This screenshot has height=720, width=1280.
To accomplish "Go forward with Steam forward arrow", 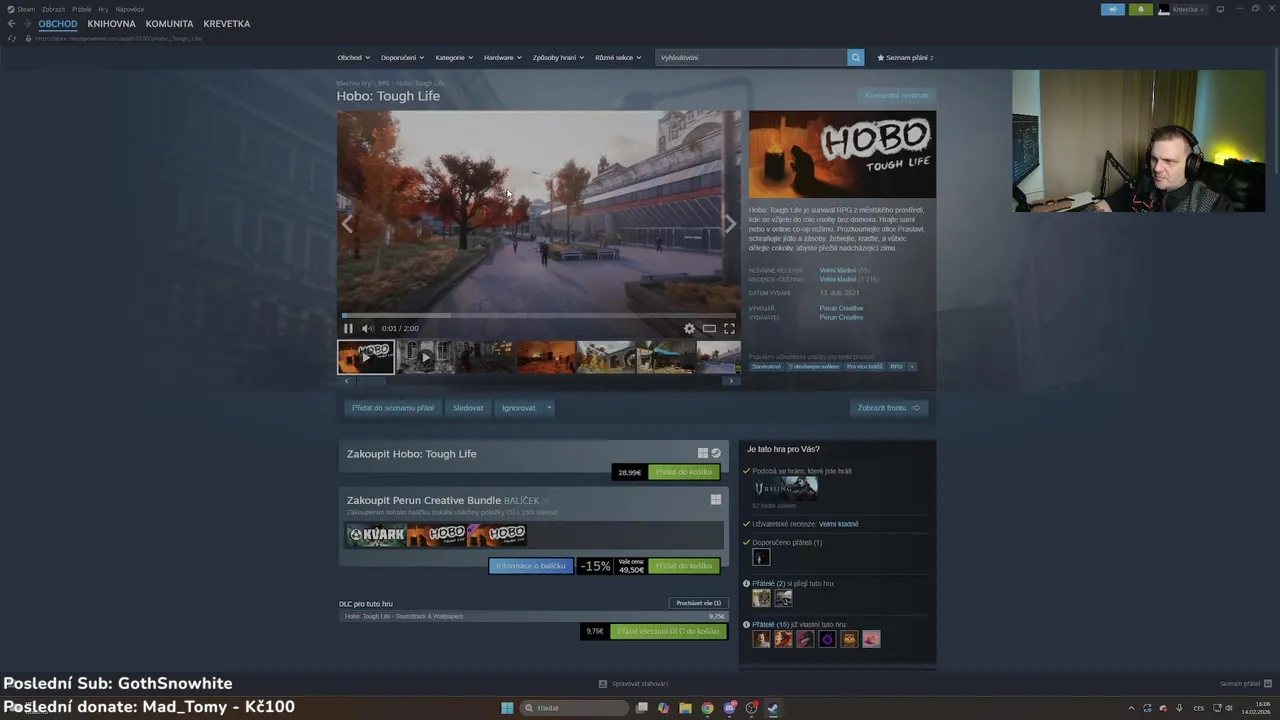I will [x=27, y=24].
